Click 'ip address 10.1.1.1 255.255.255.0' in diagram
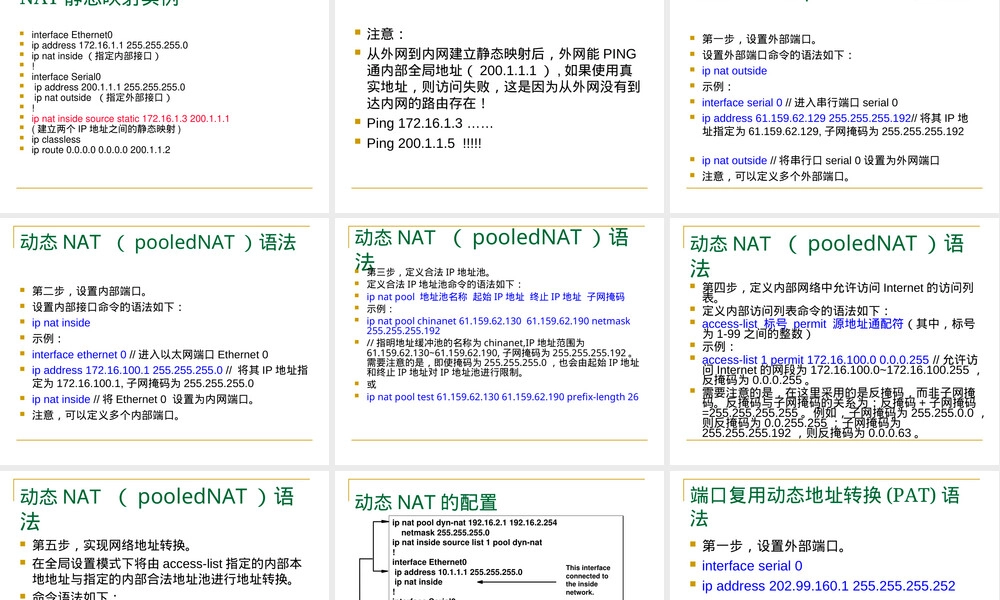Viewport: 1000px width, 600px height. pos(459,573)
